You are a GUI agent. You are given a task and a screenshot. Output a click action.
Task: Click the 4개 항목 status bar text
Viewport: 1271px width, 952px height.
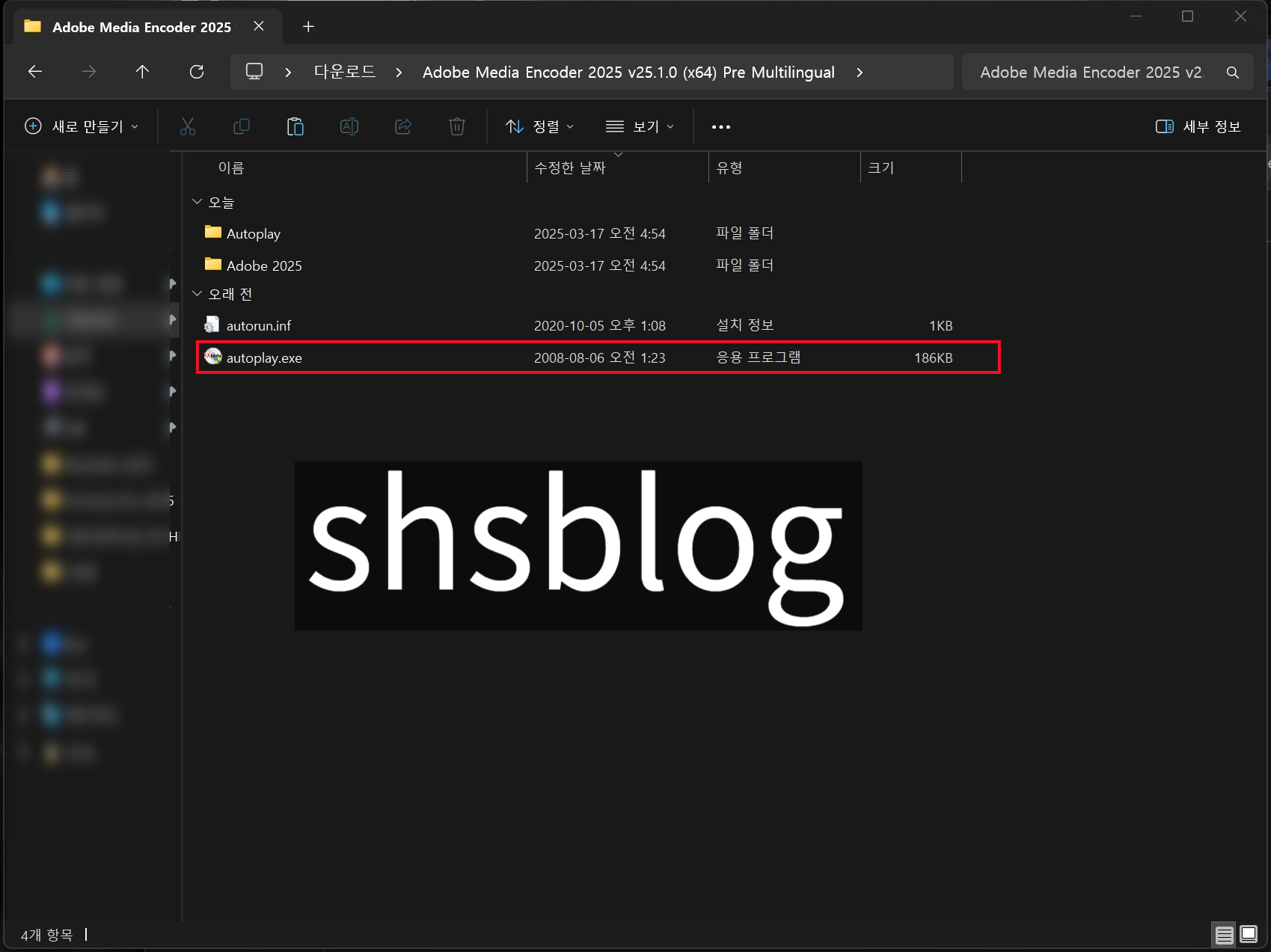(x=47, y=935)
